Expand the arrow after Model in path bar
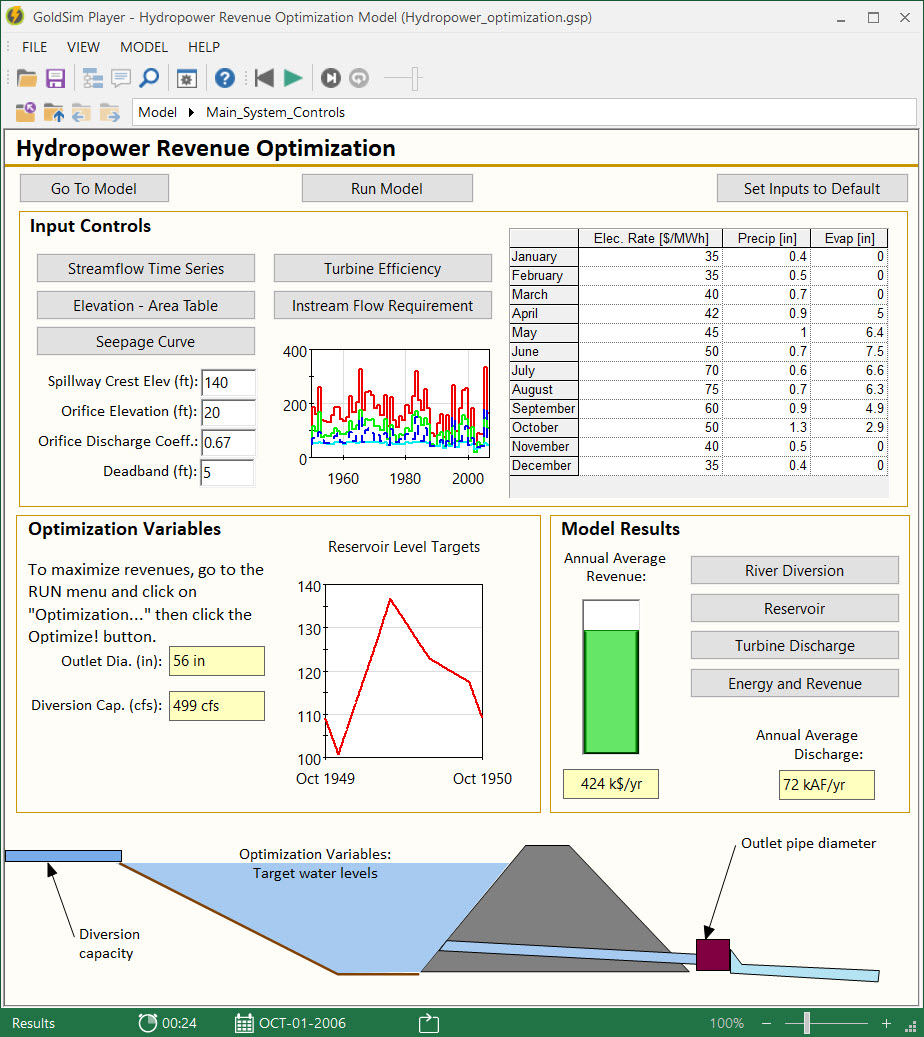924x1037 pixels. point(191,112)
